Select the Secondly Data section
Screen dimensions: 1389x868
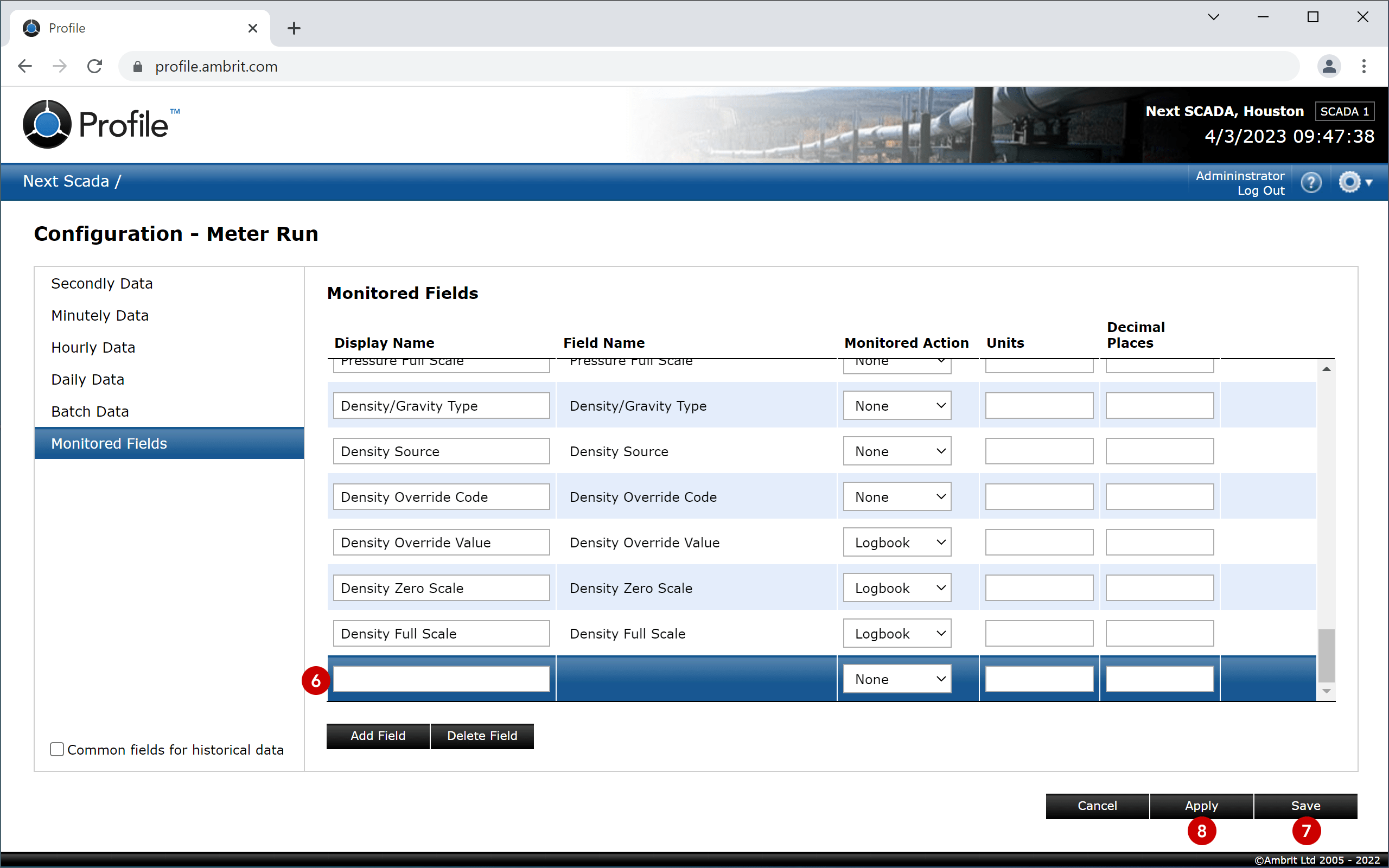pyautogui.click(x=169, y=284)
